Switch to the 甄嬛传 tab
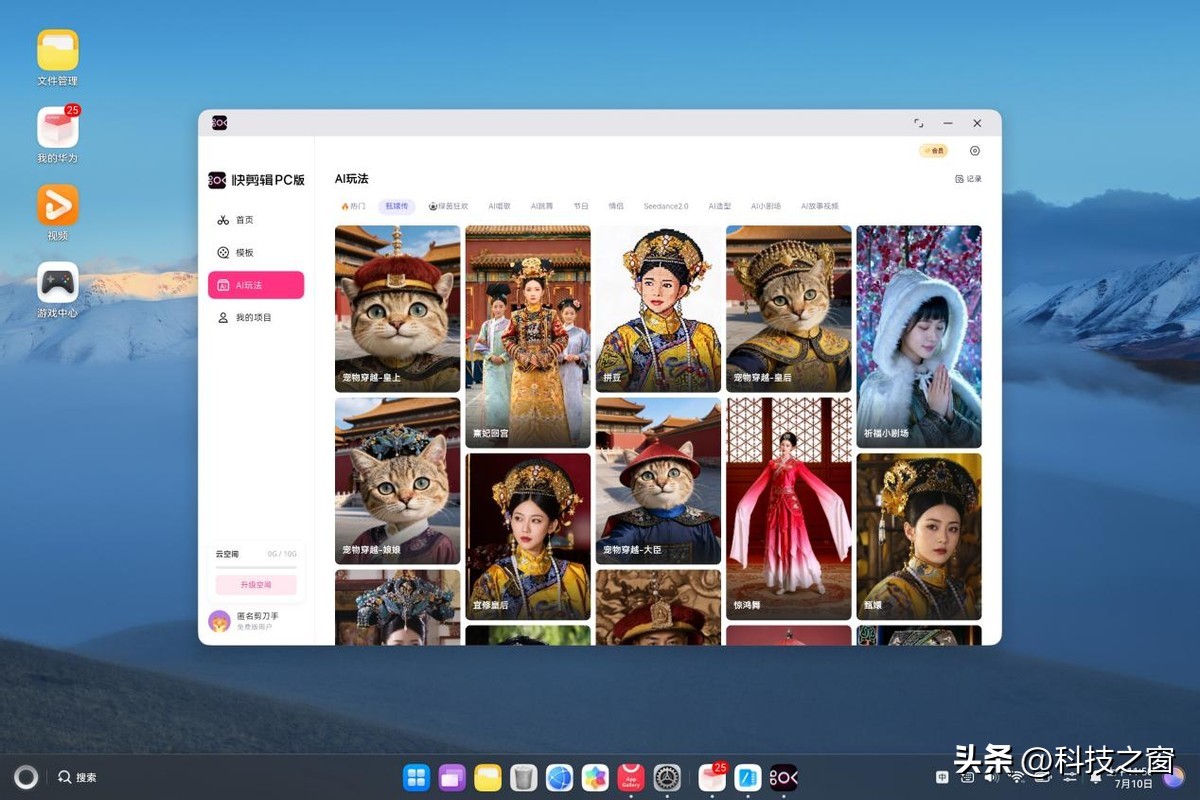 pos(397,206)
